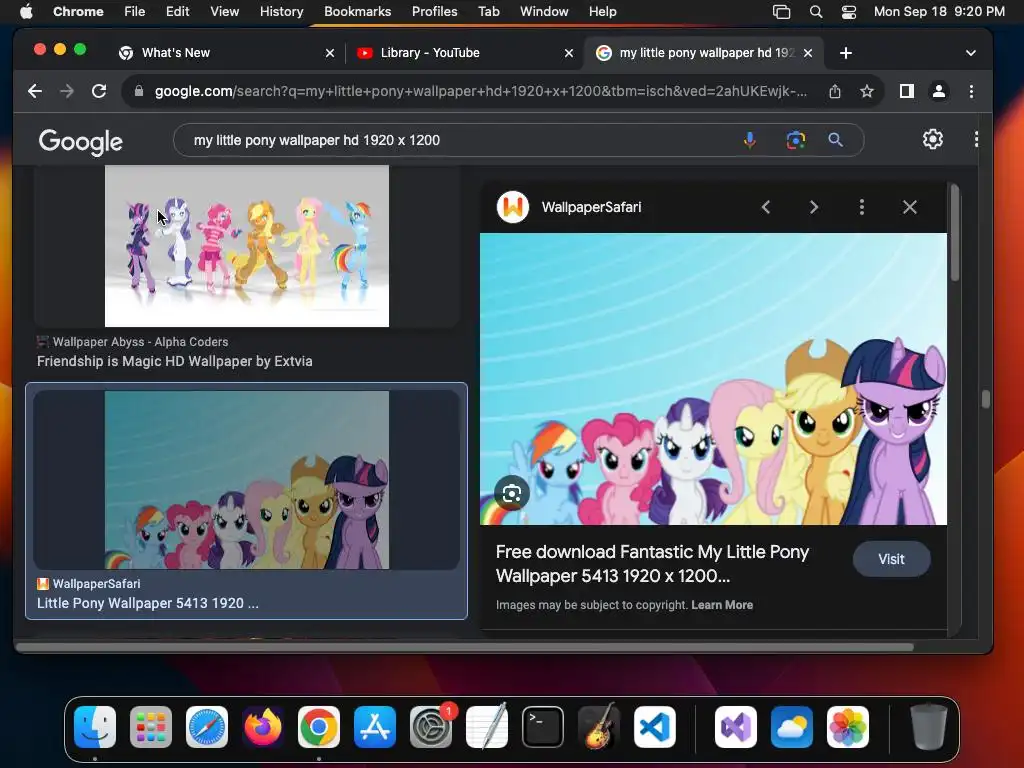The height and width of the screenshot is (768, 1024).
Task: Click the Visit button
Action: (x=891, y=559)
